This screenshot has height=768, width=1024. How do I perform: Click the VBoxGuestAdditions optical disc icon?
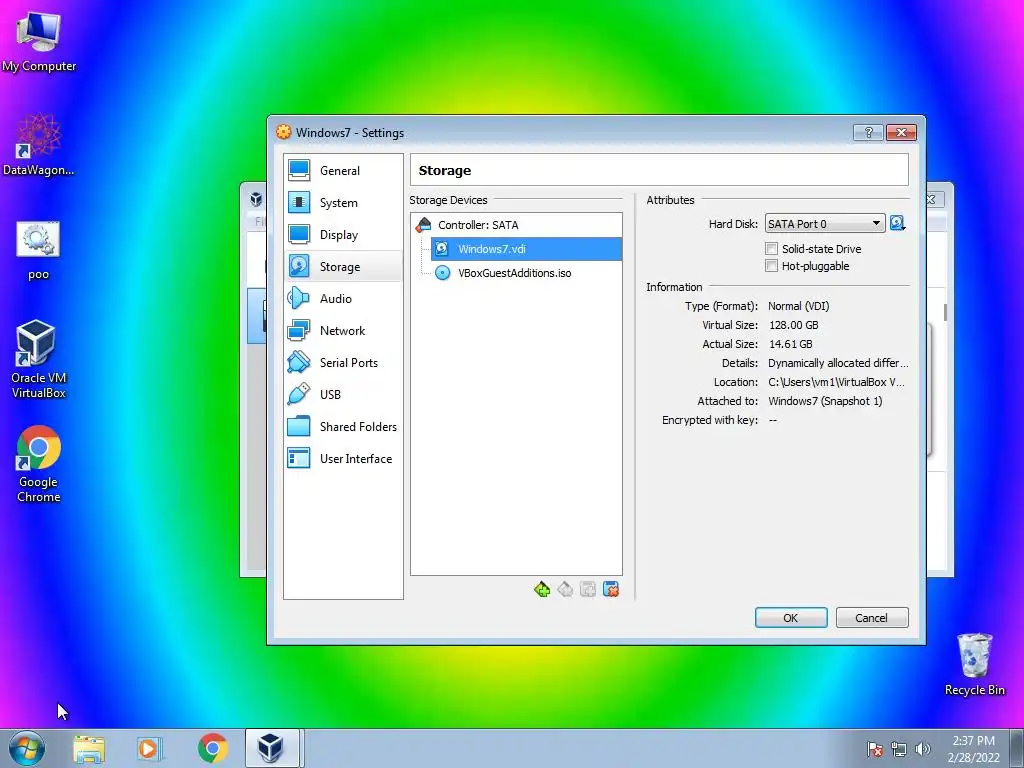coord(442,273)
